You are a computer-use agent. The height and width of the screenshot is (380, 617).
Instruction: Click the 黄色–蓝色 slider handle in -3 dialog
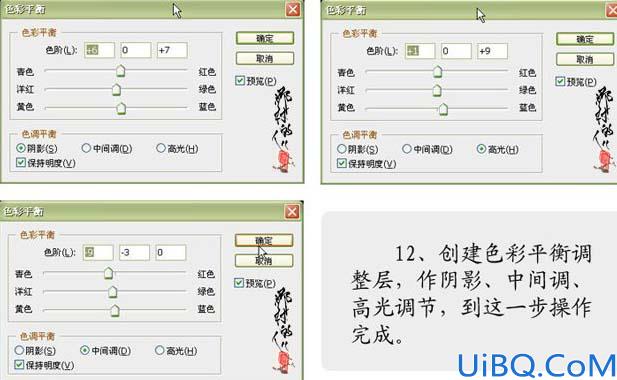point(115,310)
